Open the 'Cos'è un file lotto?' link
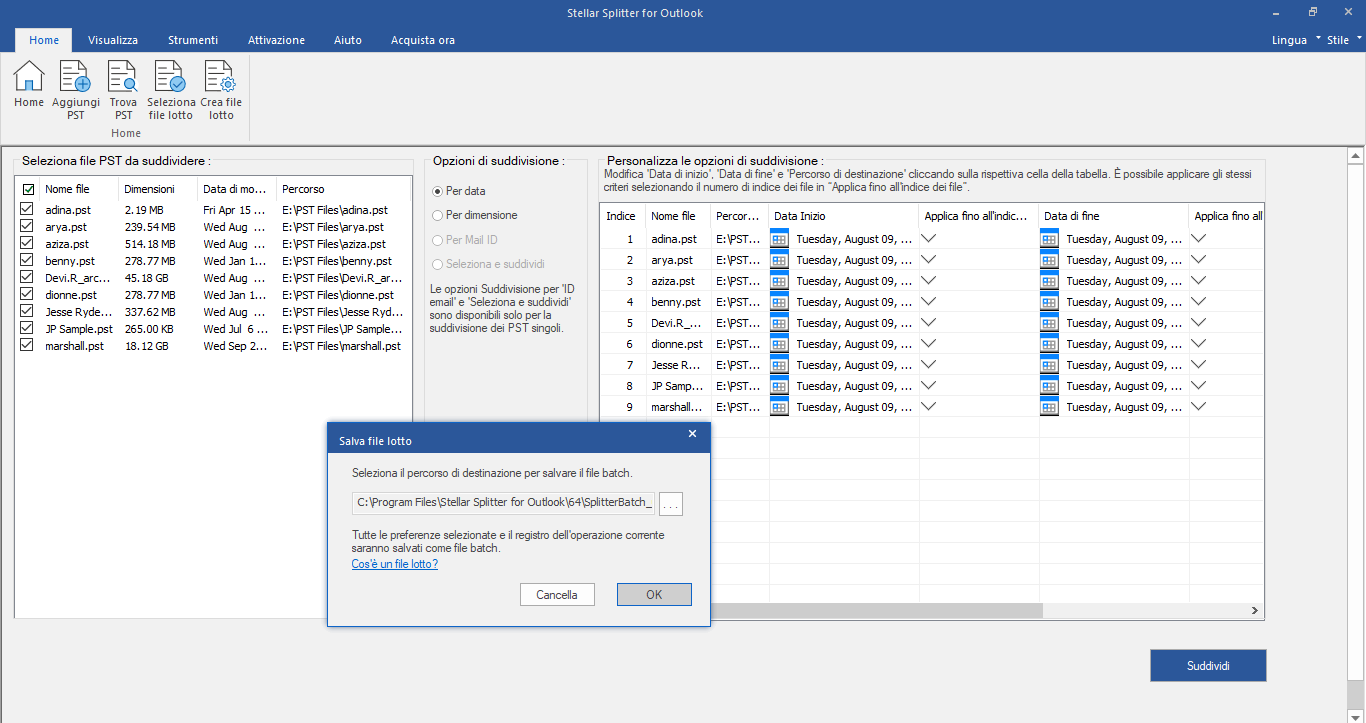This screenshot has width=1366, height=723. [x=395, y=564]
